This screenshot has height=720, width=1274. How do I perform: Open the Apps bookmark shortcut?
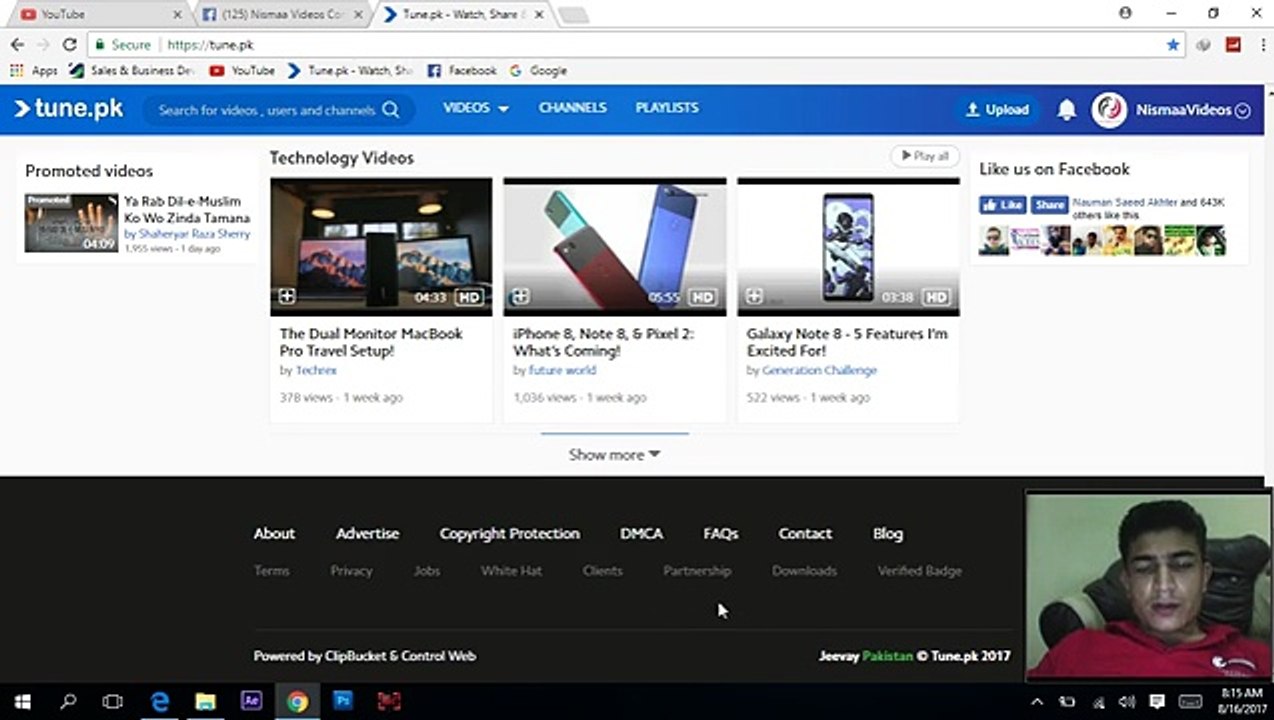click(x=34, y=71)
